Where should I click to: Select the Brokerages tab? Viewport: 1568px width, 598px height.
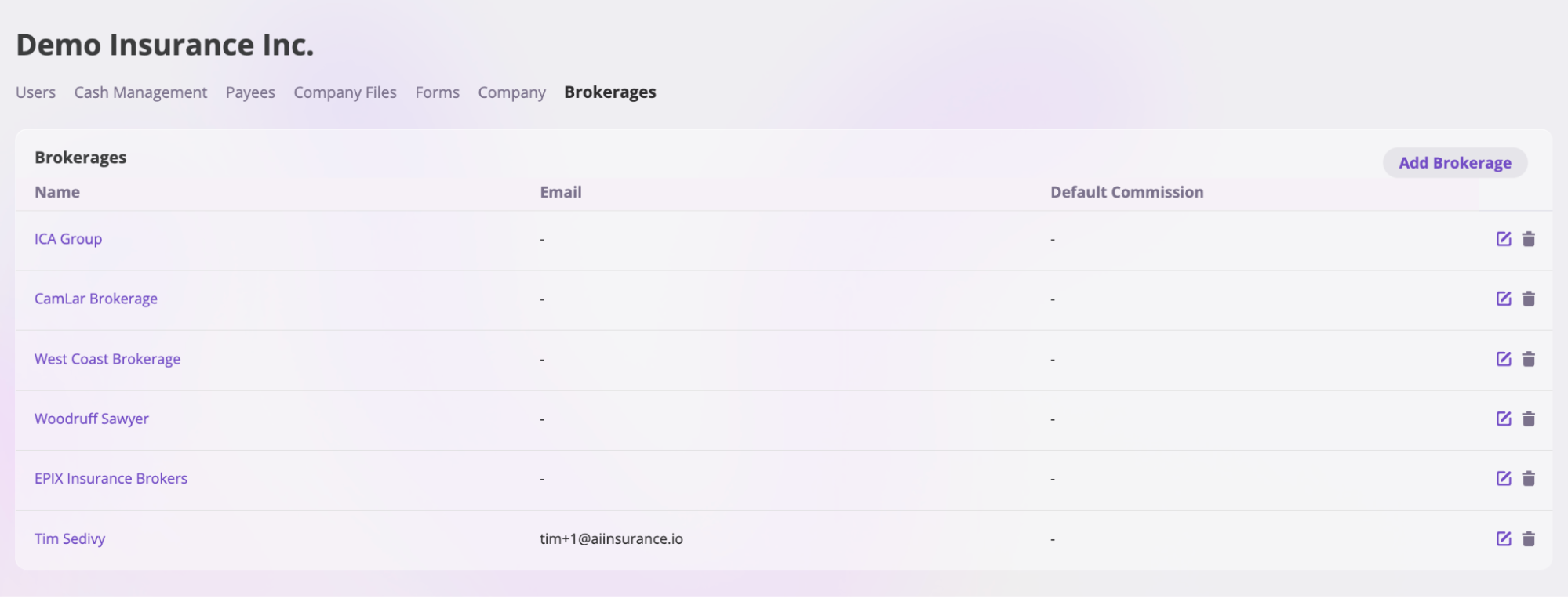(610, 92)
